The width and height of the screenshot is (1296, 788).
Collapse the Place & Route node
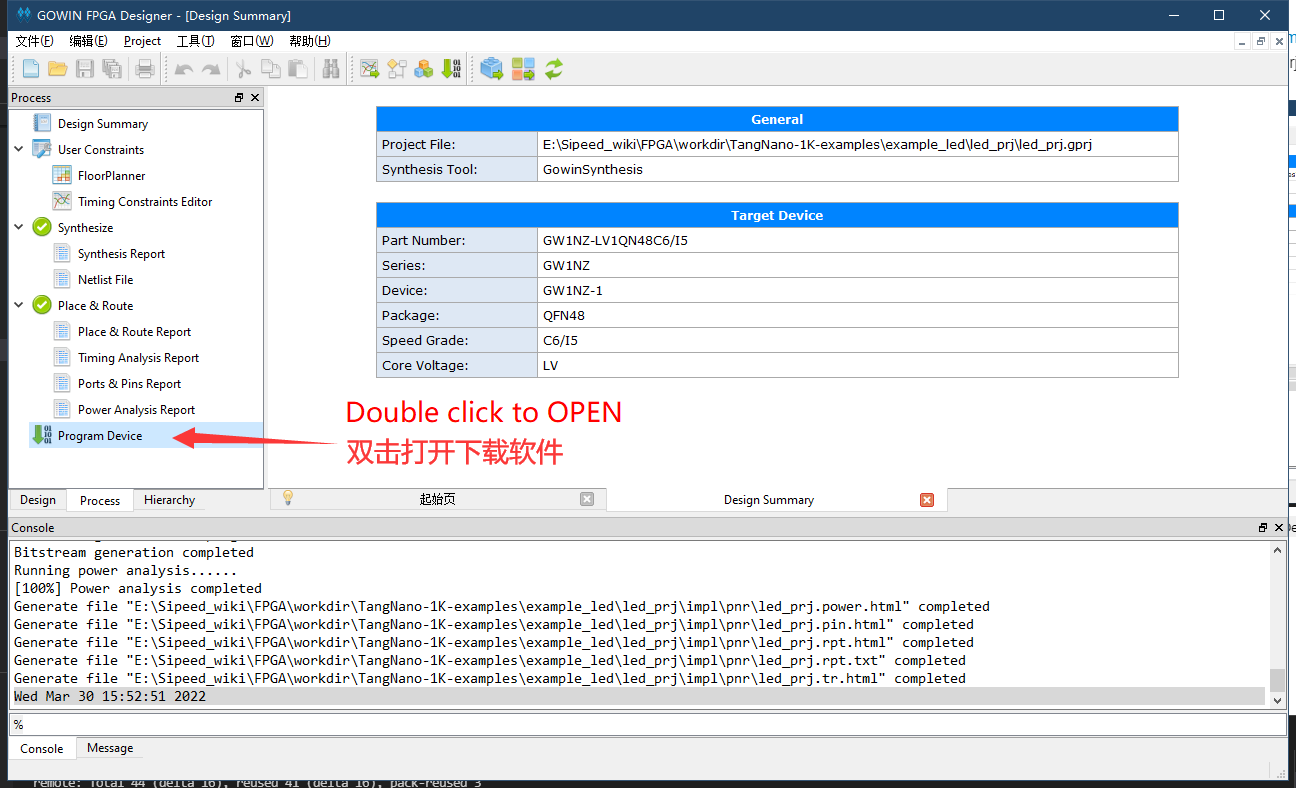(19, 305)
